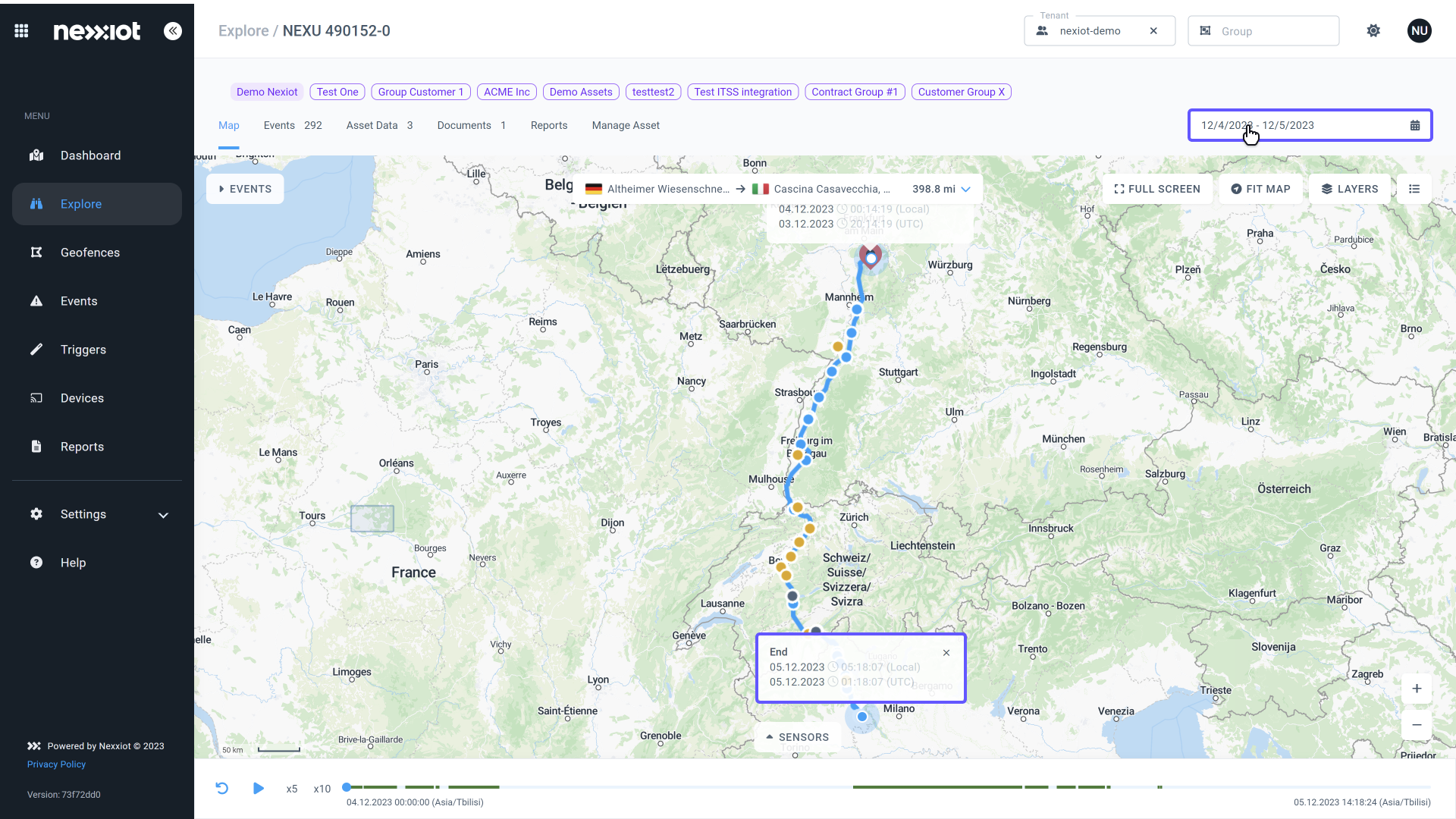
Task: Click the Geofences sidebar icon
Action: [36, 253]
